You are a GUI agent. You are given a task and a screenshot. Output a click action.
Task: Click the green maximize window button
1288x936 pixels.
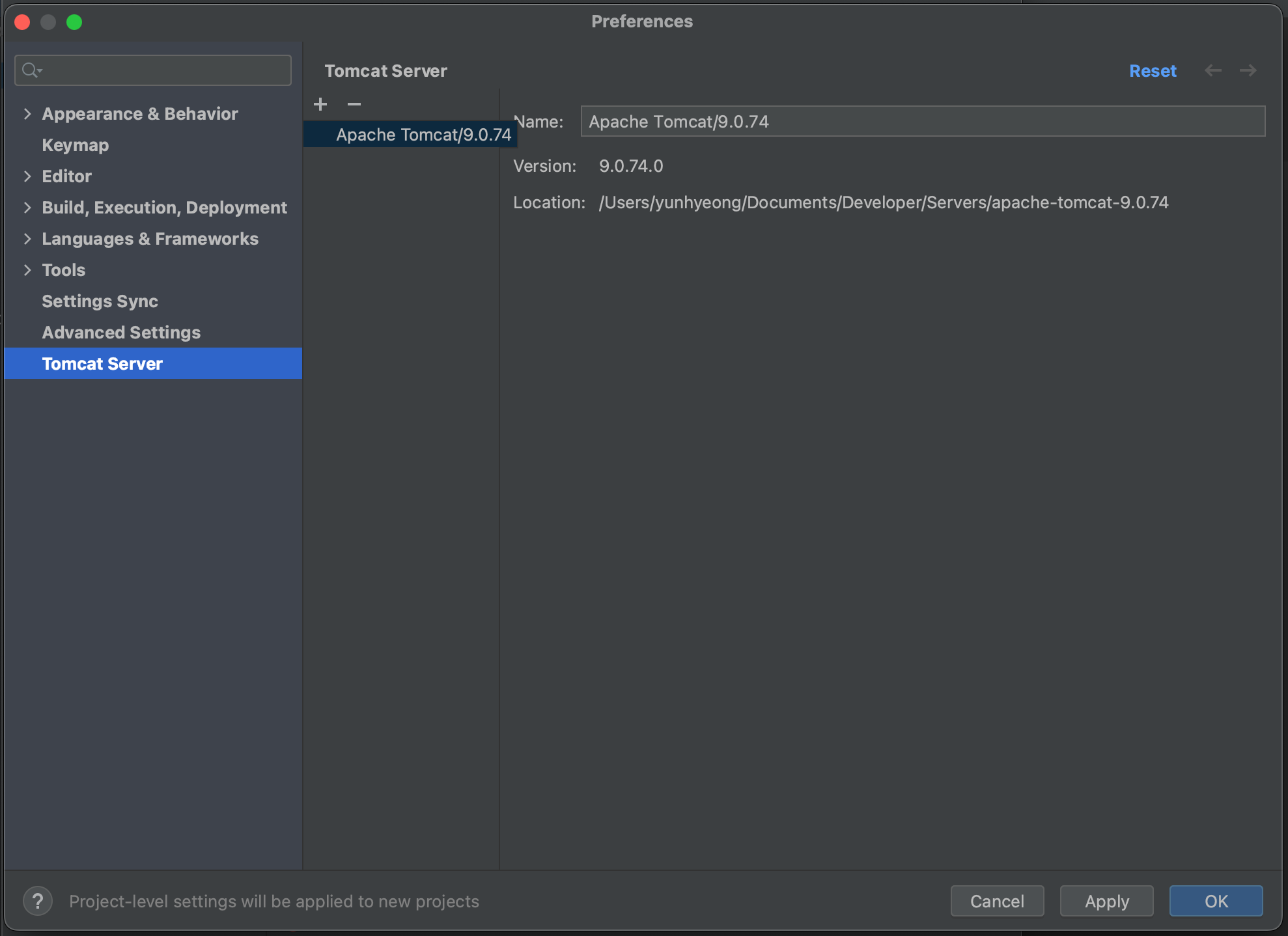[74, 22]
